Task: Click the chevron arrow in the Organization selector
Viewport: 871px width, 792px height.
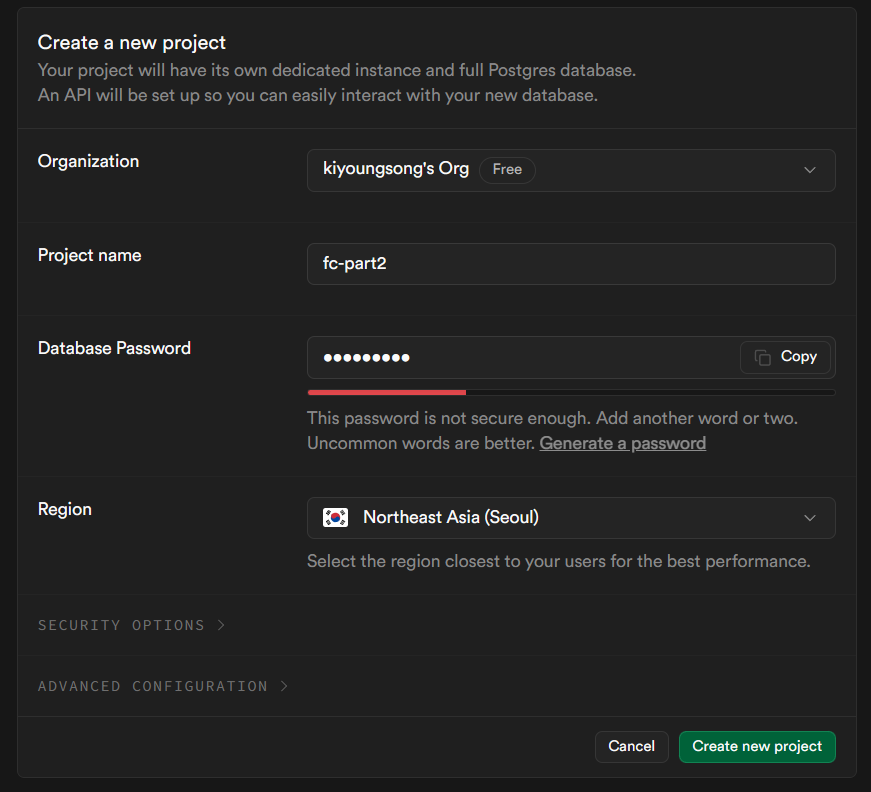Action: 810,170
